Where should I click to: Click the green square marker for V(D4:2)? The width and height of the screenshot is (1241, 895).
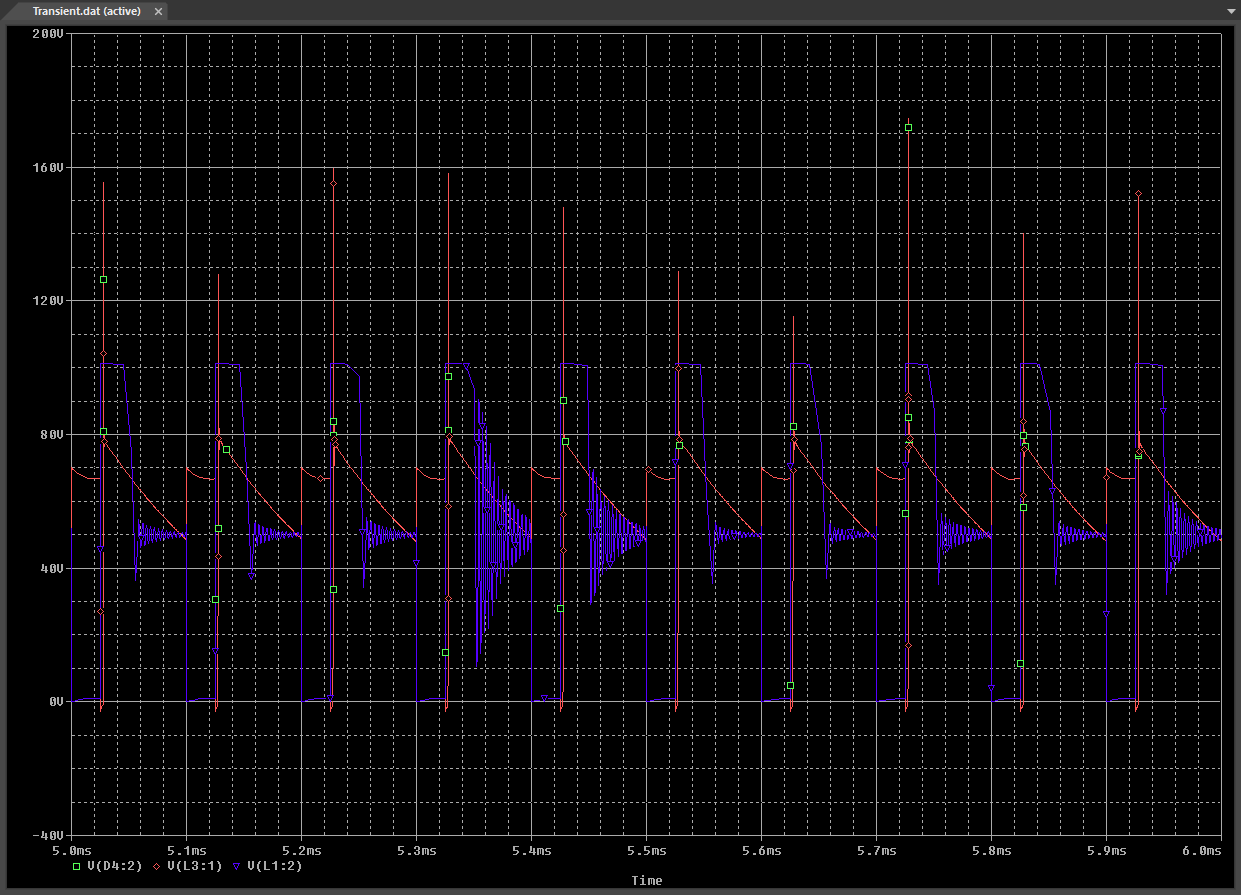pos(78,866)
